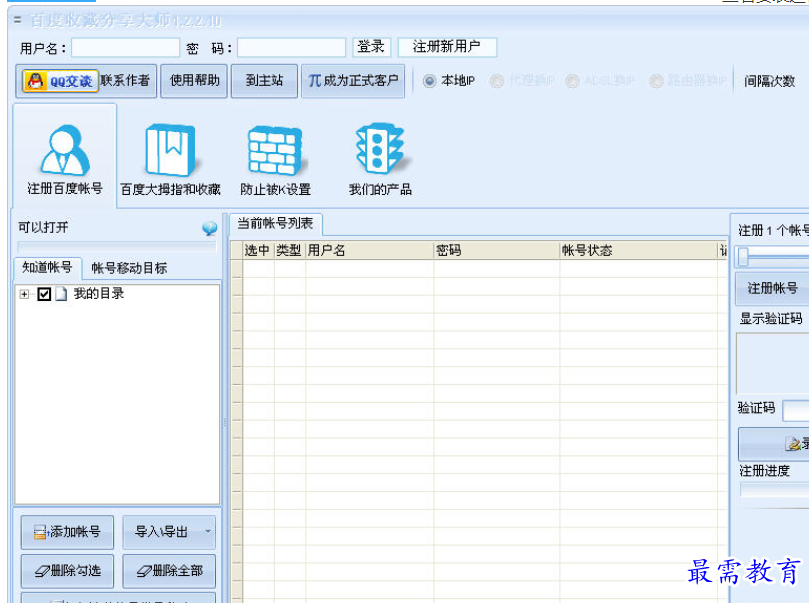Switch to the 知道帐号 tab
The width and height of the screenshot is (809, 603).
point(47,267)
